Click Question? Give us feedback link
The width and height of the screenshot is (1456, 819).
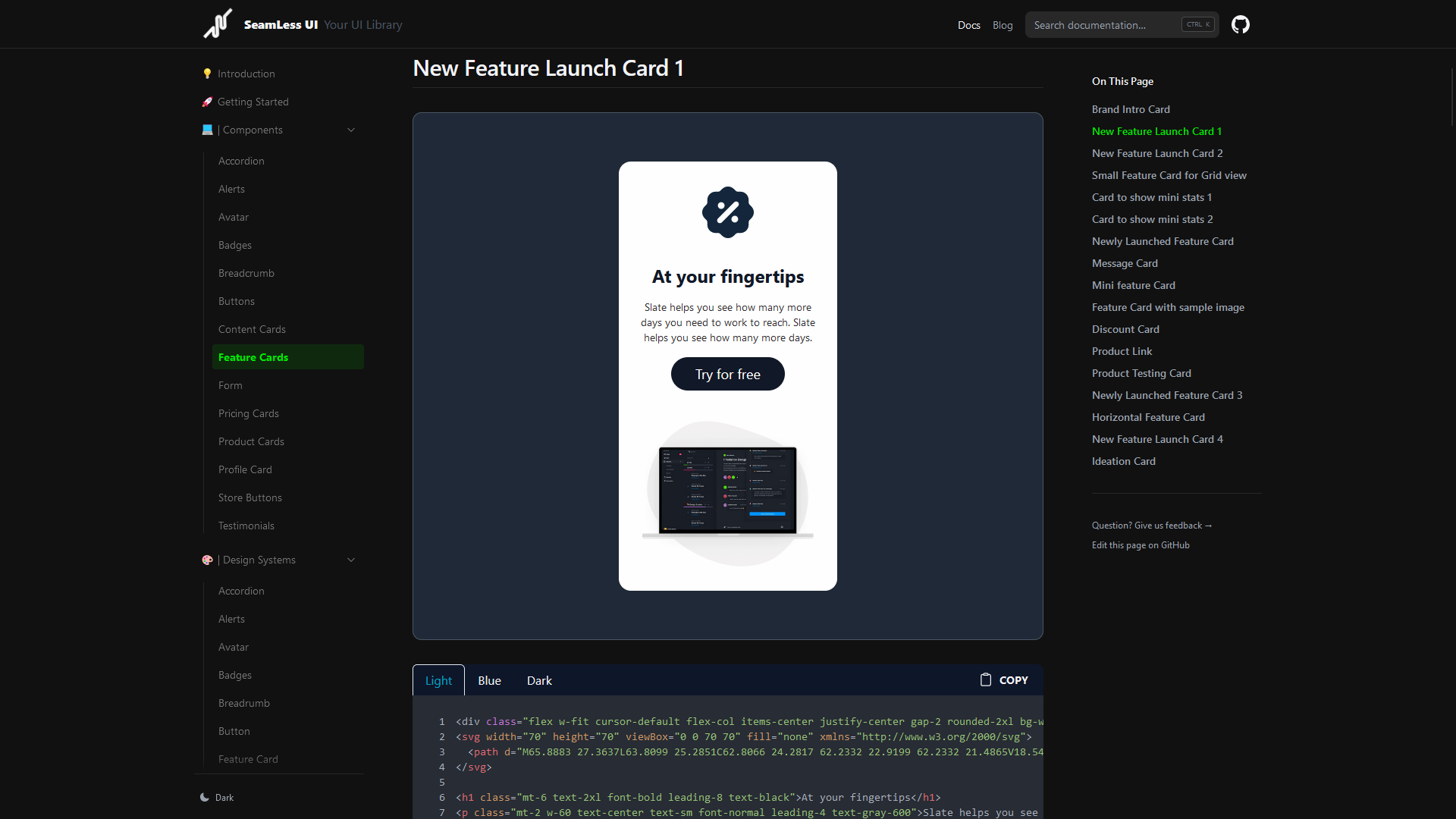pos(1152,526)
